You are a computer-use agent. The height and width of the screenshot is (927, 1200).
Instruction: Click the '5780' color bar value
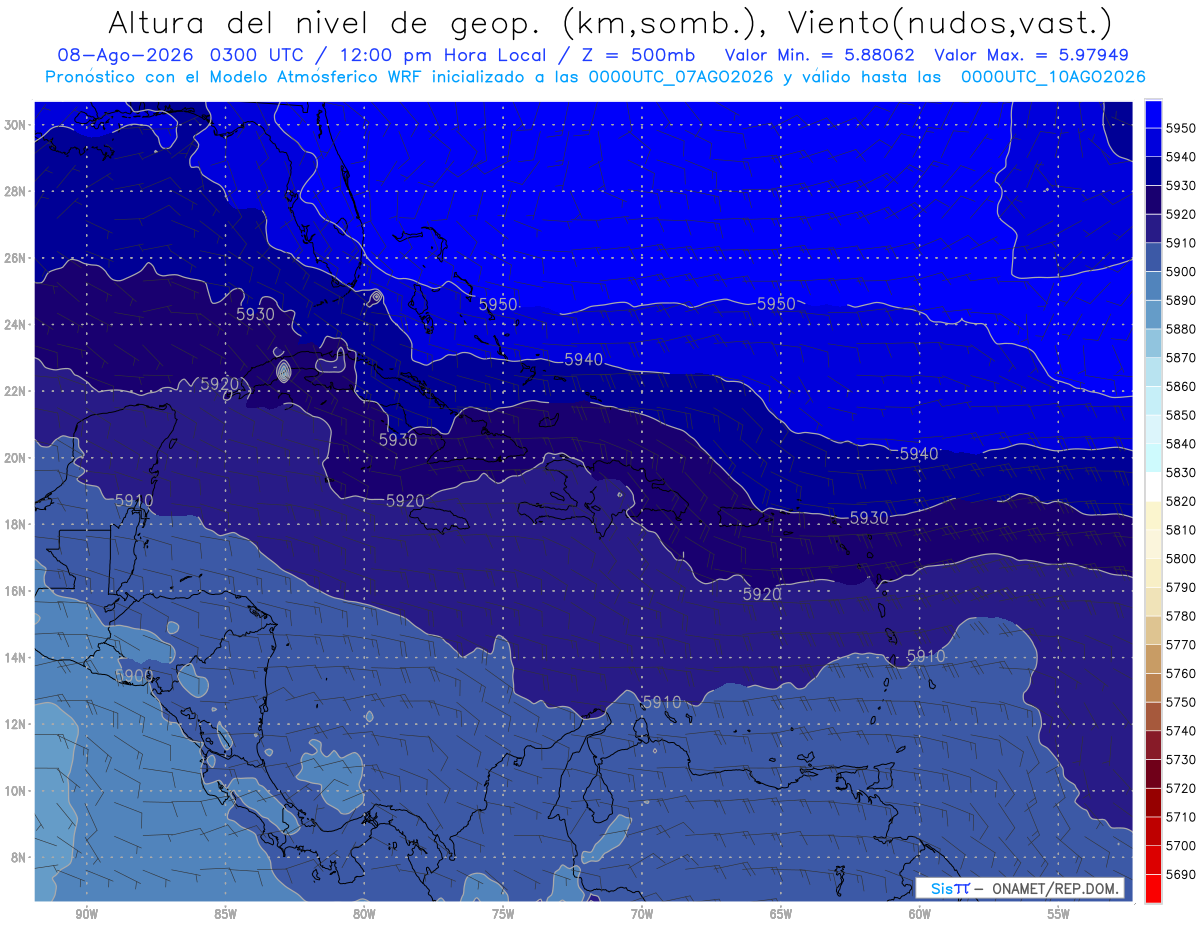tap(1183, 615)
